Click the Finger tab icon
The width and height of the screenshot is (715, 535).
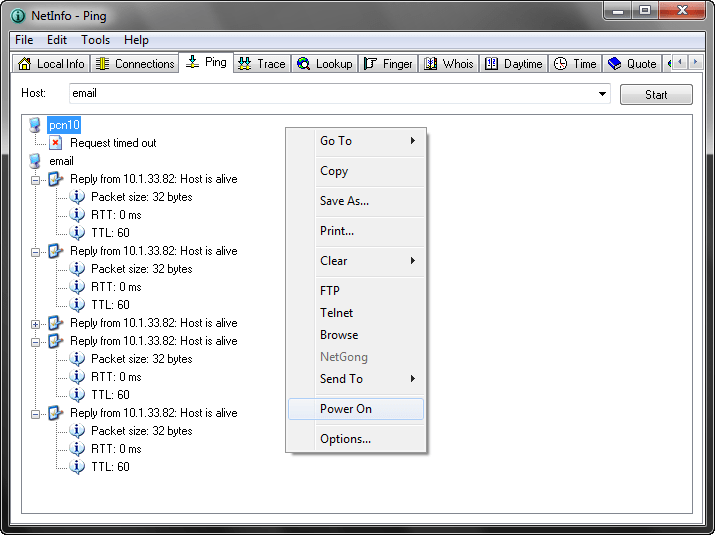point(370,63)
